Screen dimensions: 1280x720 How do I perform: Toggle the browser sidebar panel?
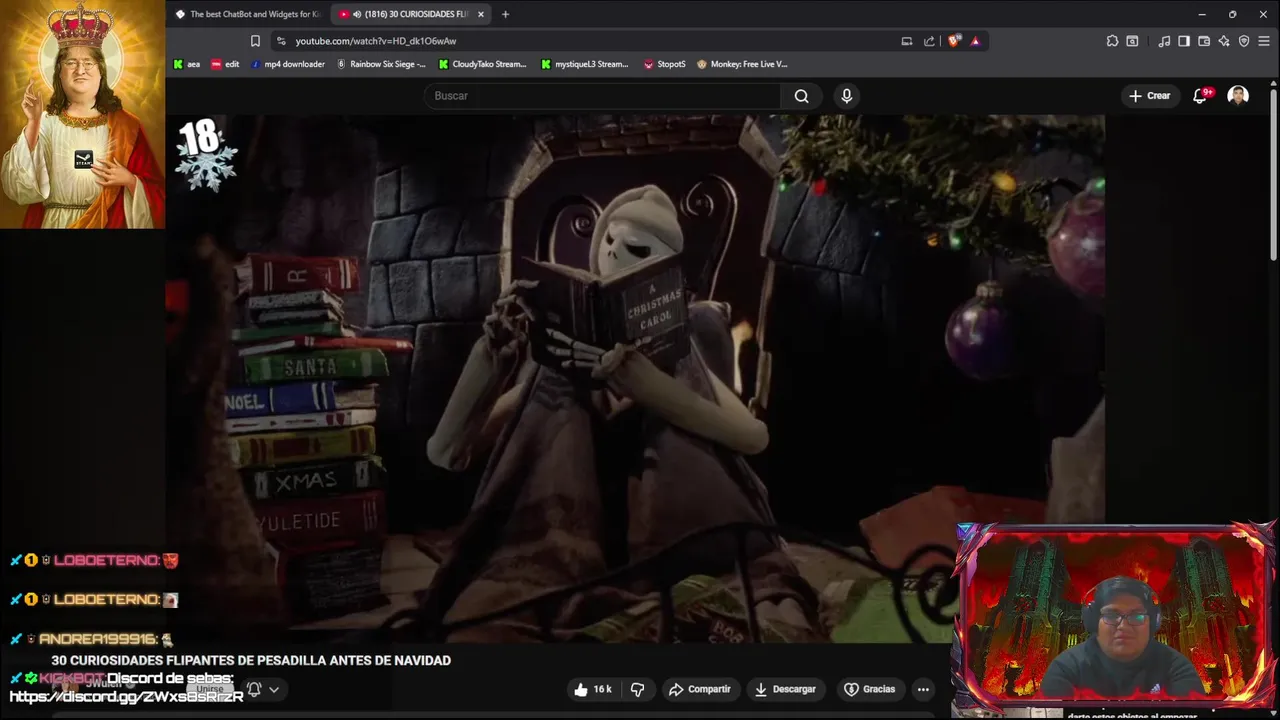pyautogui.click(x=1184, y=41)
